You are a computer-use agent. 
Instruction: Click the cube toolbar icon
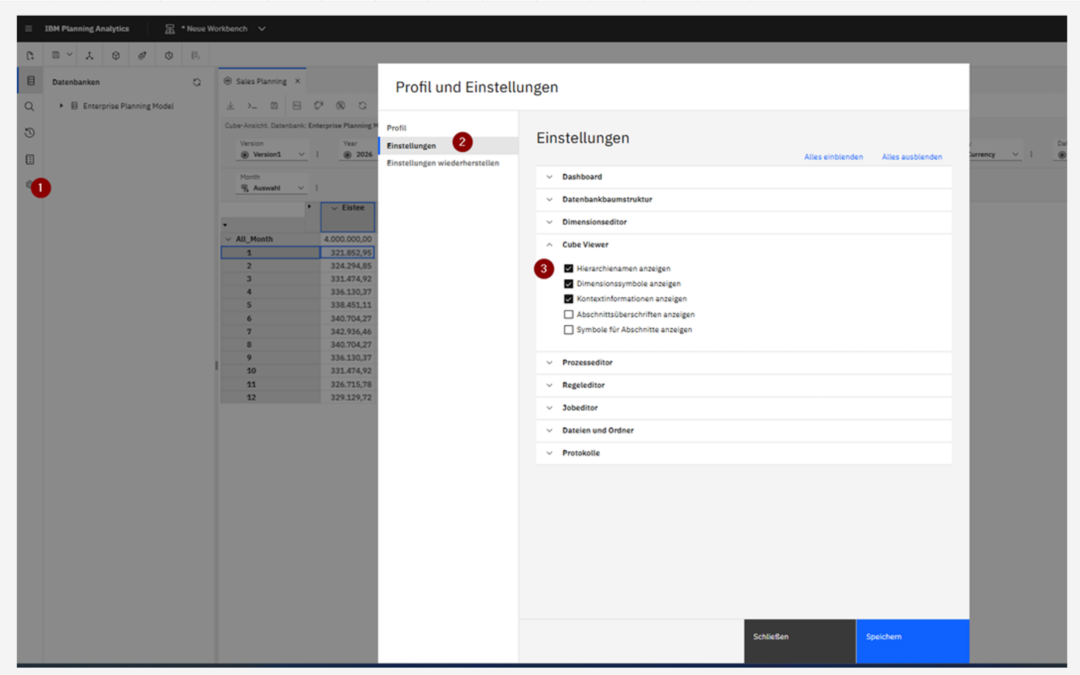116,55
